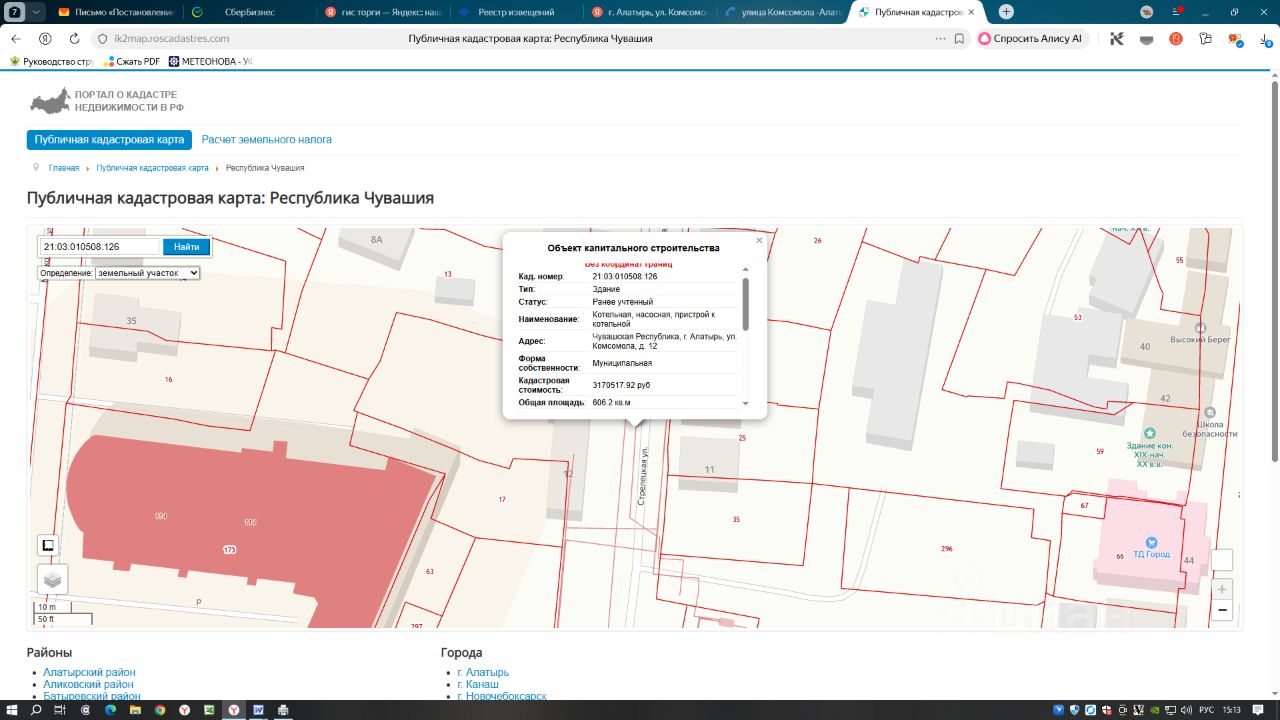The image size is (1280, 720).
Task: Switch to the улица Комсомола tab
Action: [782, 12]
